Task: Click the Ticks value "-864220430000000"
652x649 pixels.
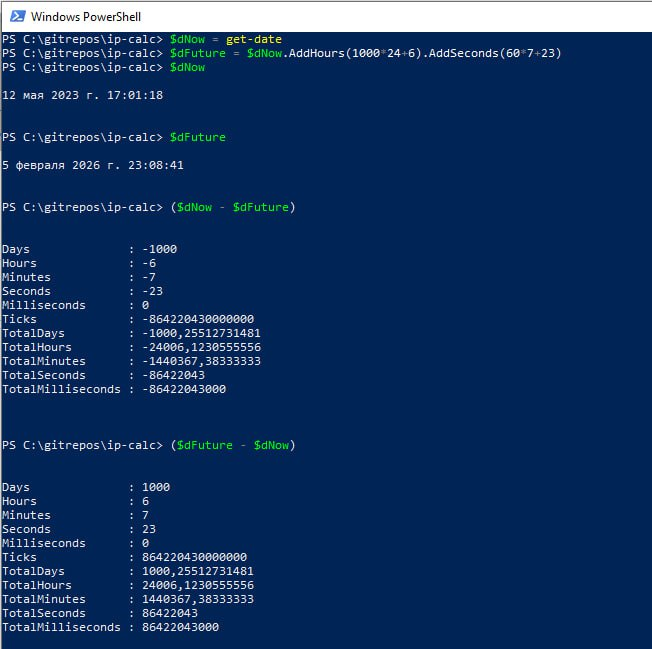Action: click(x=198, y=319)
